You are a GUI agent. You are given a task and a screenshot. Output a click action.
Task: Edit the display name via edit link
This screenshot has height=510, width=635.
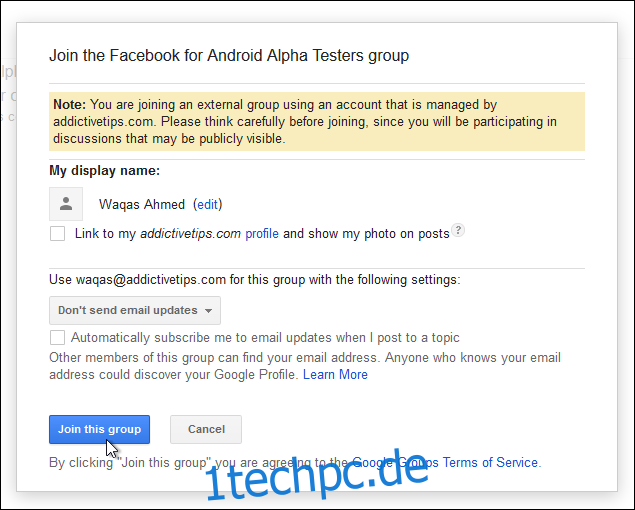pos(207,205)
